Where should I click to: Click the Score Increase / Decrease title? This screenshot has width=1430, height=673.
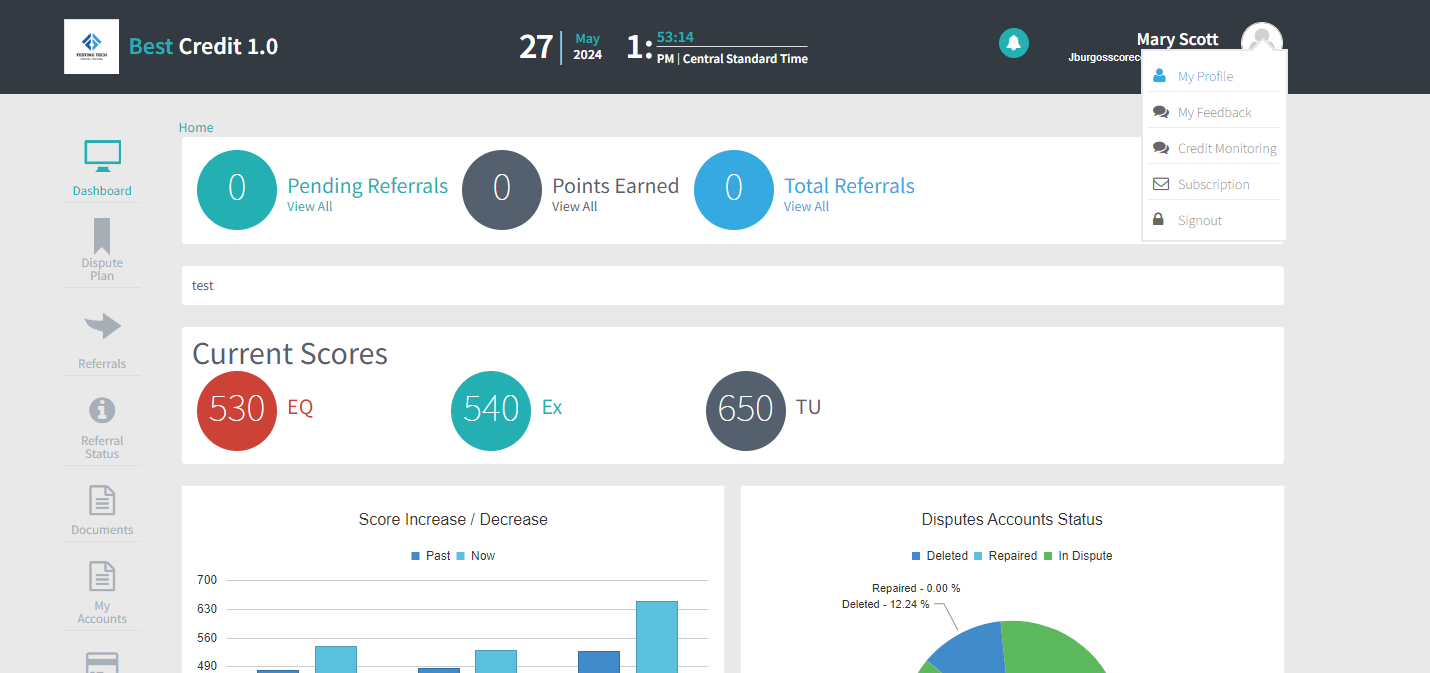point(453,520)
